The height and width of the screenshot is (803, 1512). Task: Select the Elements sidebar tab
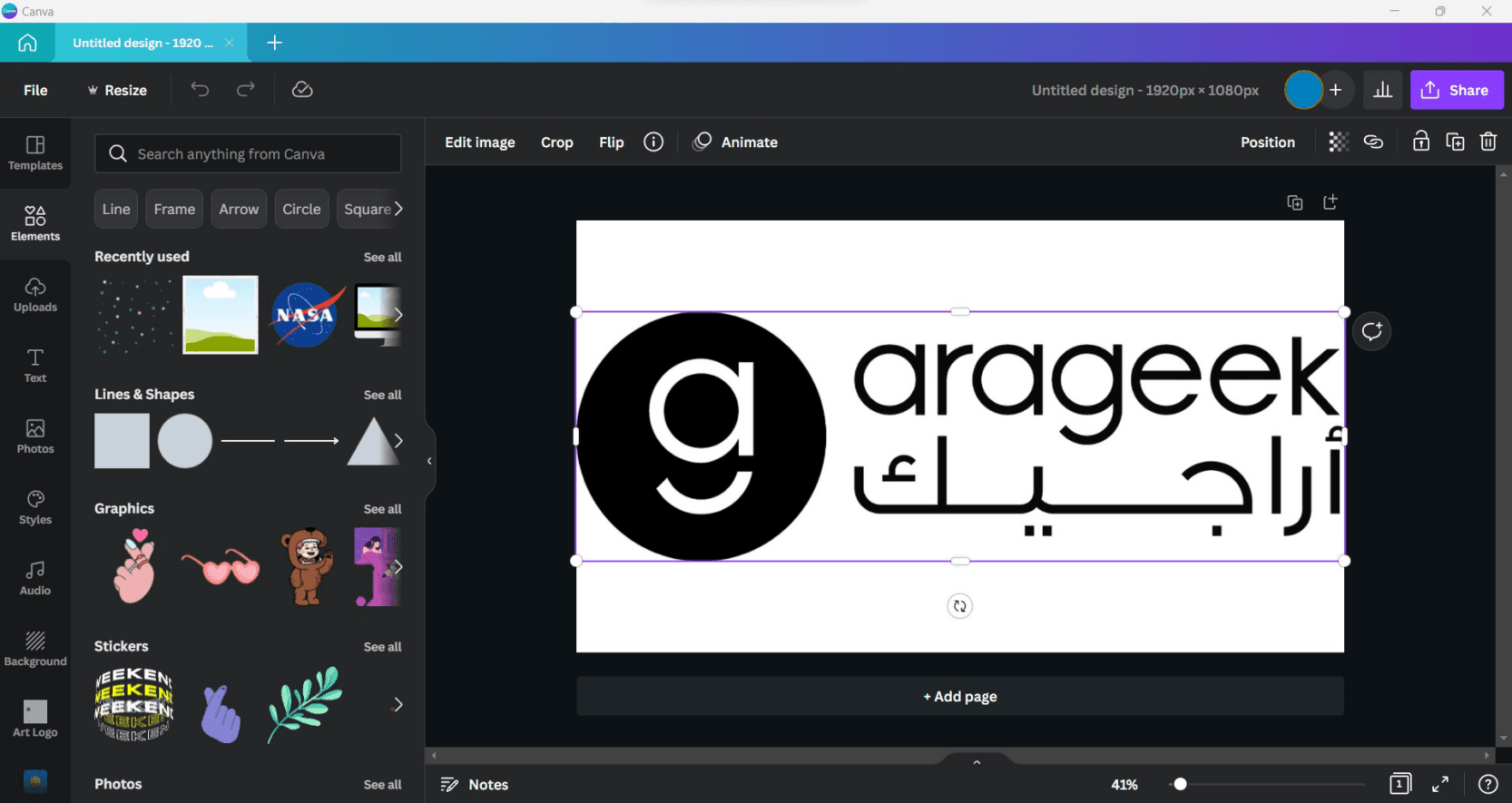pyautogui.click(x=35, y=224)
